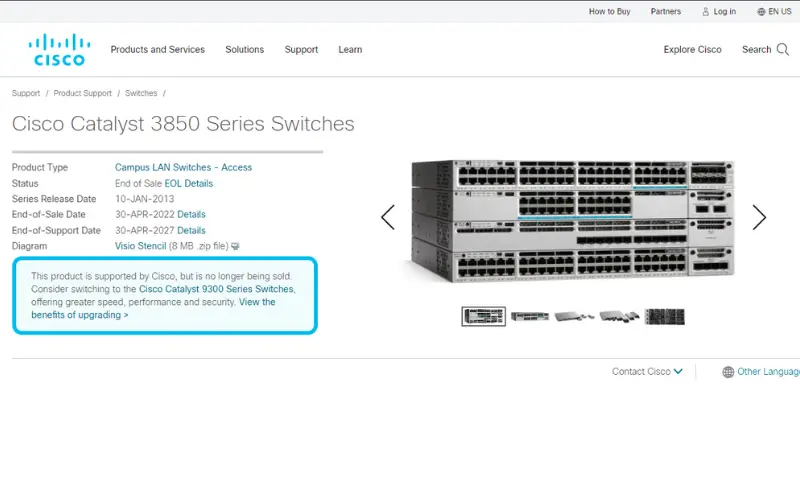
Task: Click the download icon after Visio Stencil
Action: (x=235, y=246)
